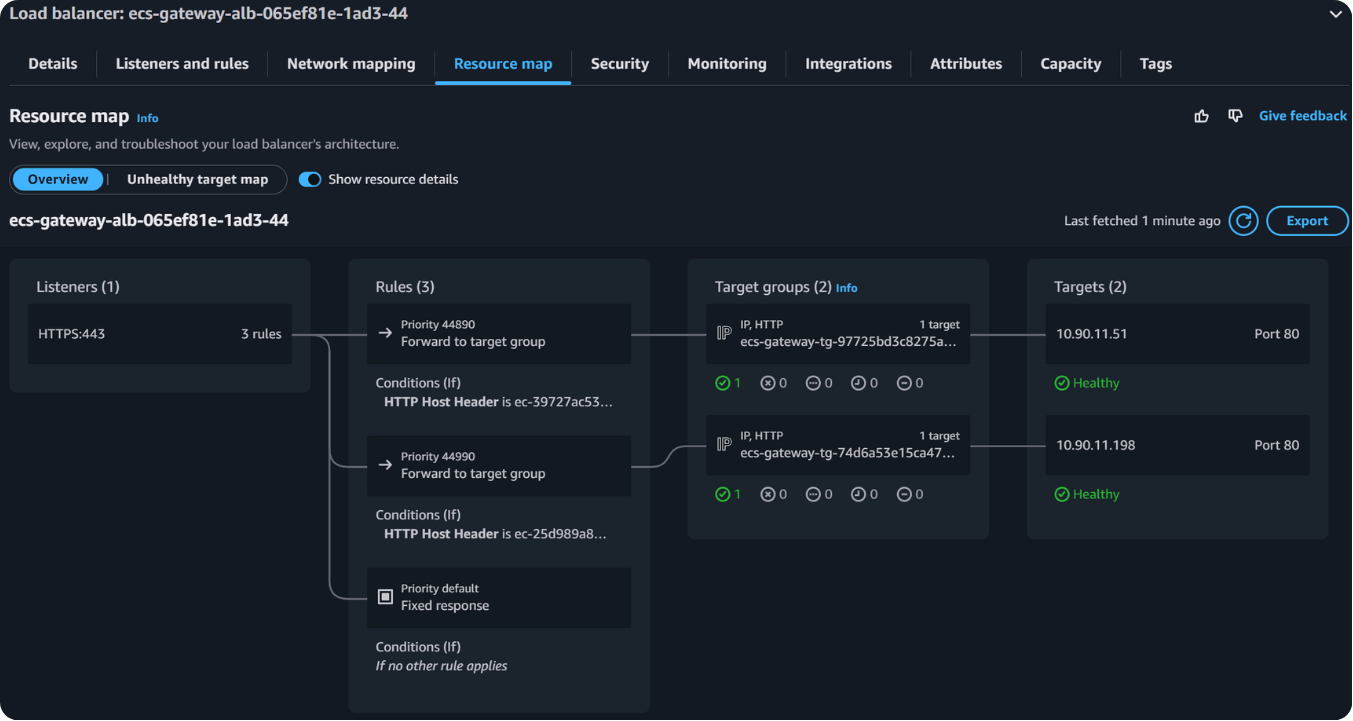Click Port 80 for target 10.90.11.198
This screenshot has height=721, width=1353.
pos(1277,445)
